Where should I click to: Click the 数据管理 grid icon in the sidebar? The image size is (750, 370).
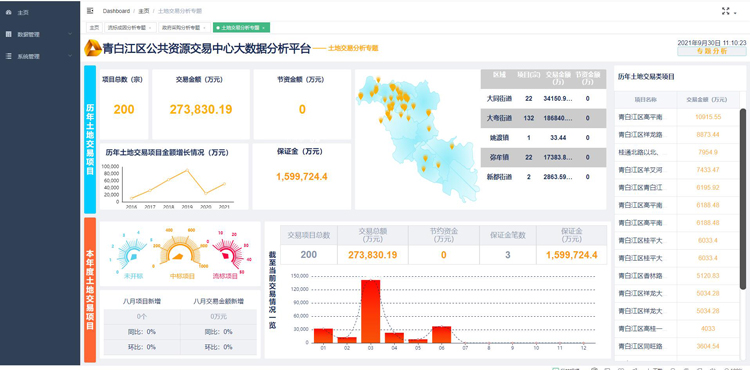[8, 34]
